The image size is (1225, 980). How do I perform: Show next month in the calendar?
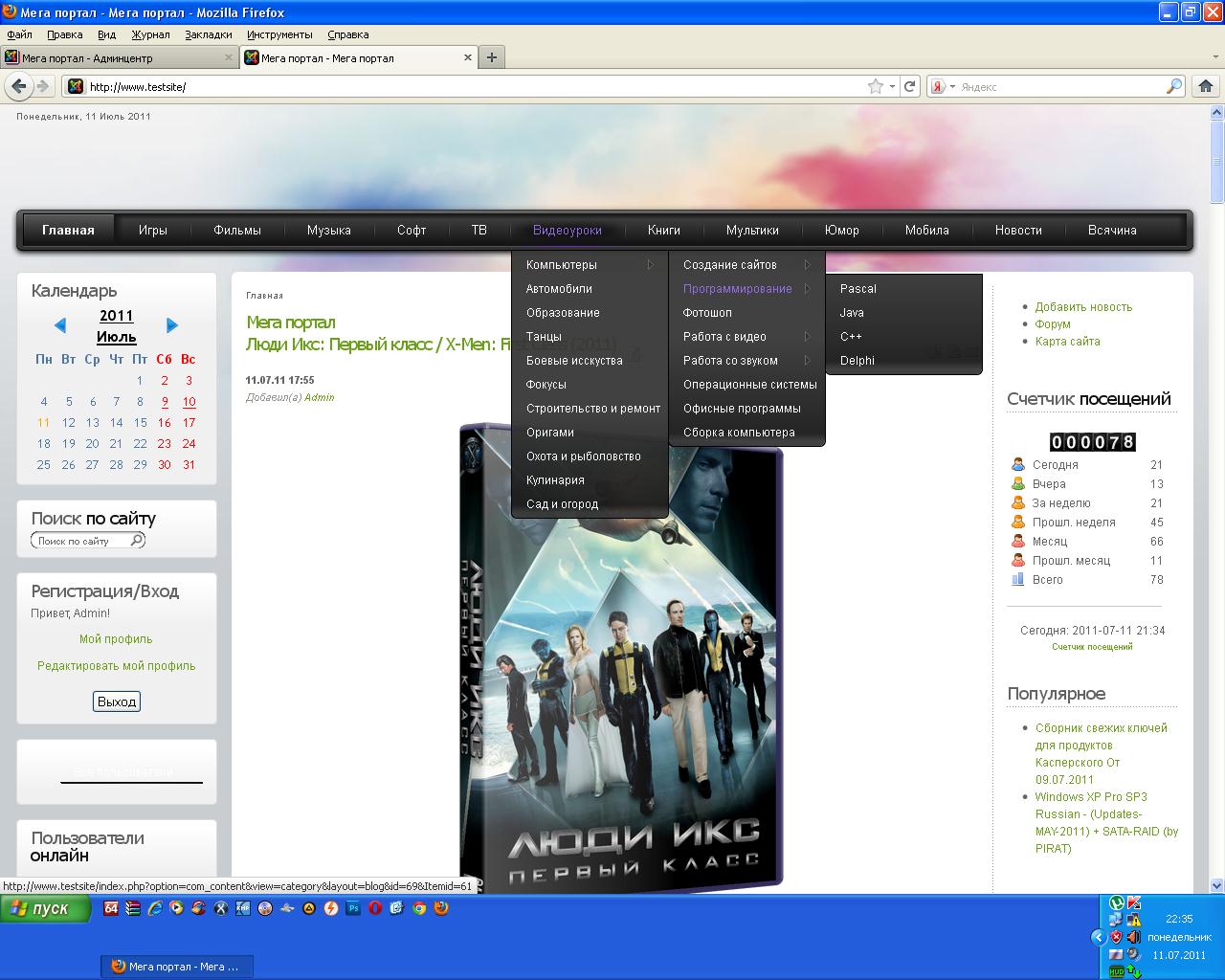[x=172, y=325]
